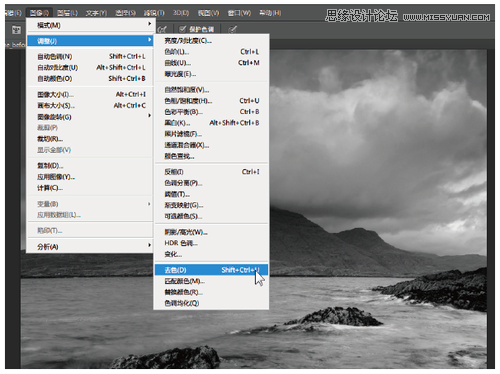Select the 裁切(R)... menu entry

pos(90,139)
